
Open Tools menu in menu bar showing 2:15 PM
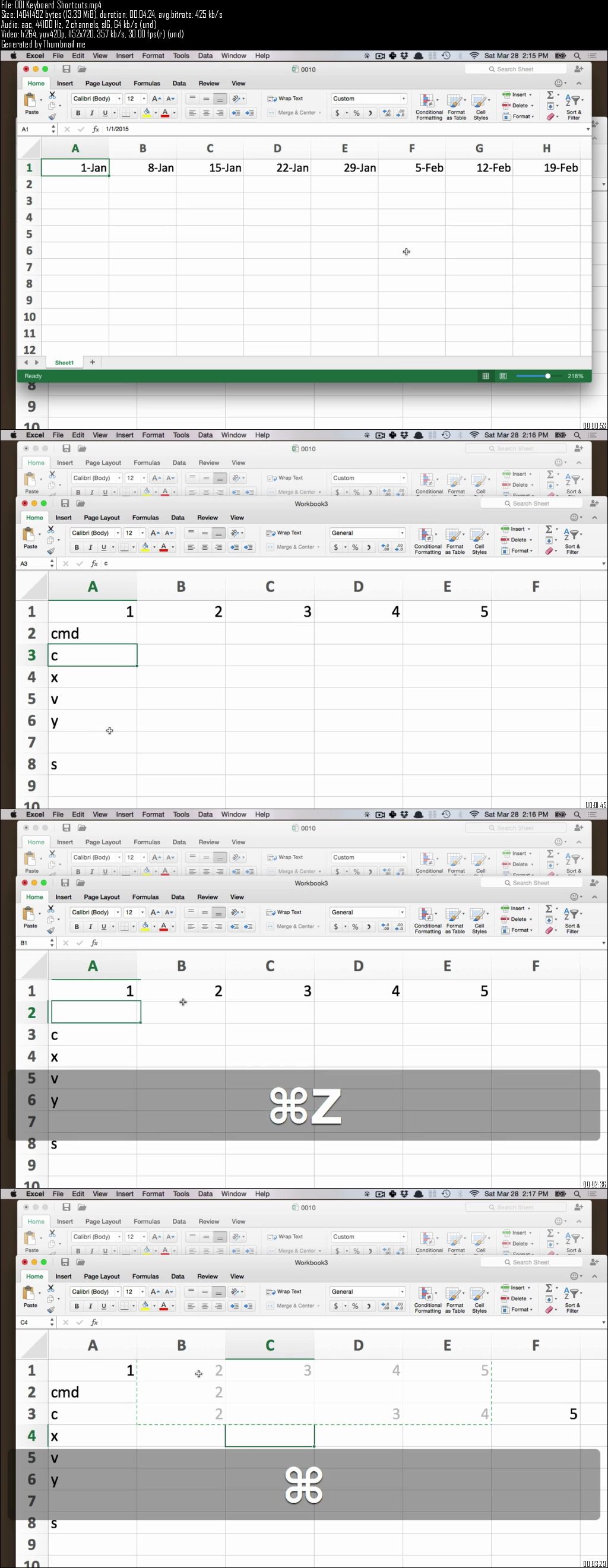pos(180,55)
